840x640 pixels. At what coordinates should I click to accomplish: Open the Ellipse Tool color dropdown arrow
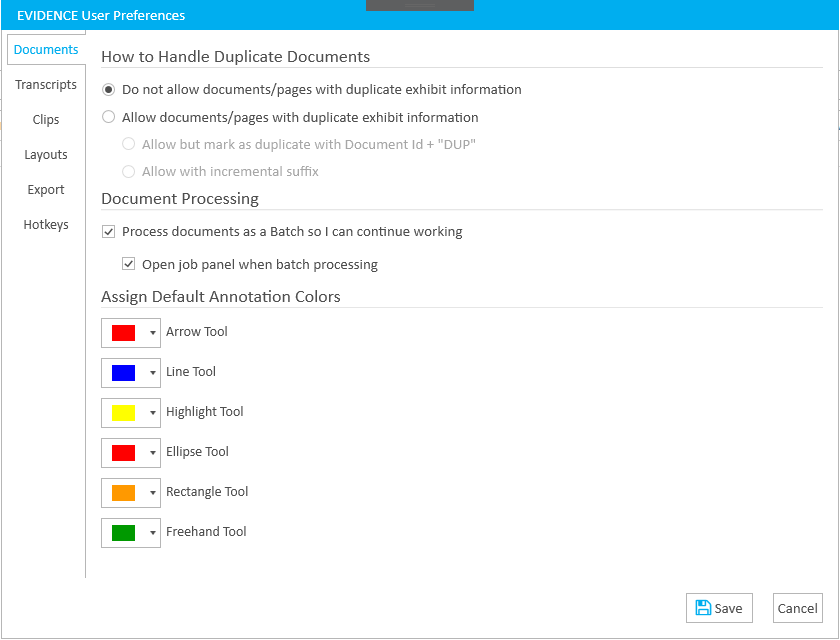153,453
